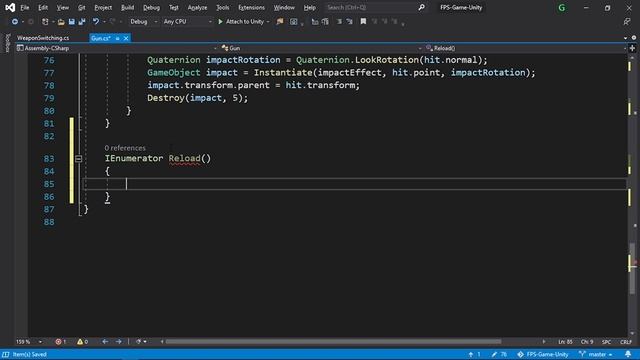Click the green G account badge
640x360 pixels.
(562, 8)
